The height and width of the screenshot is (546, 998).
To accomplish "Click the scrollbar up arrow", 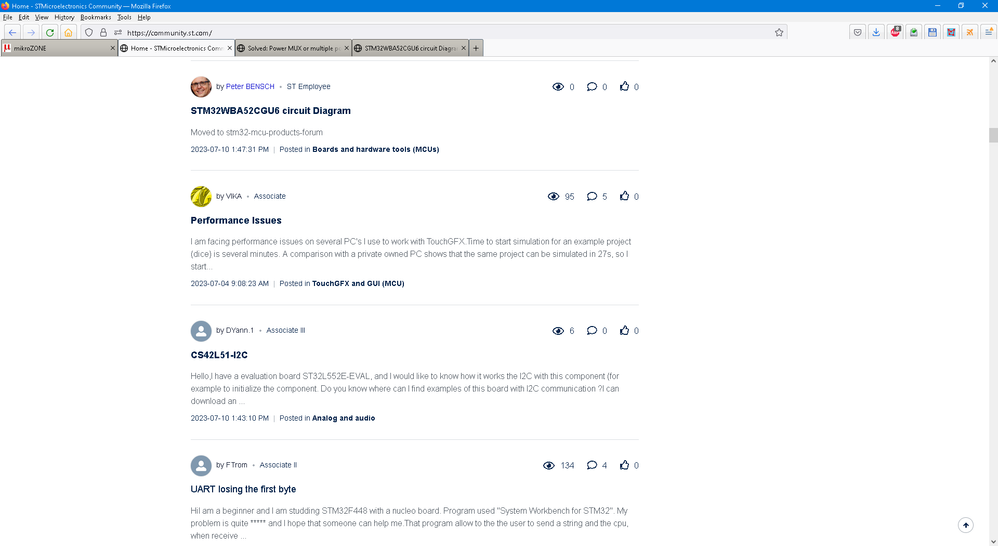I will (x=993, y=61).
